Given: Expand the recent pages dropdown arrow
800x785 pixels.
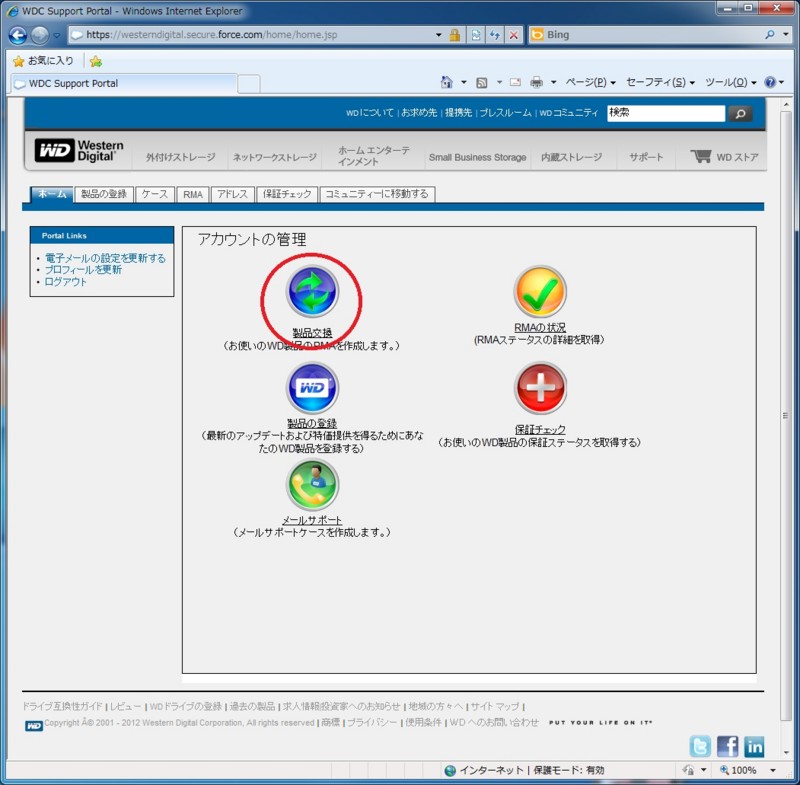Looking at the screenshot, I should [57, 35].
